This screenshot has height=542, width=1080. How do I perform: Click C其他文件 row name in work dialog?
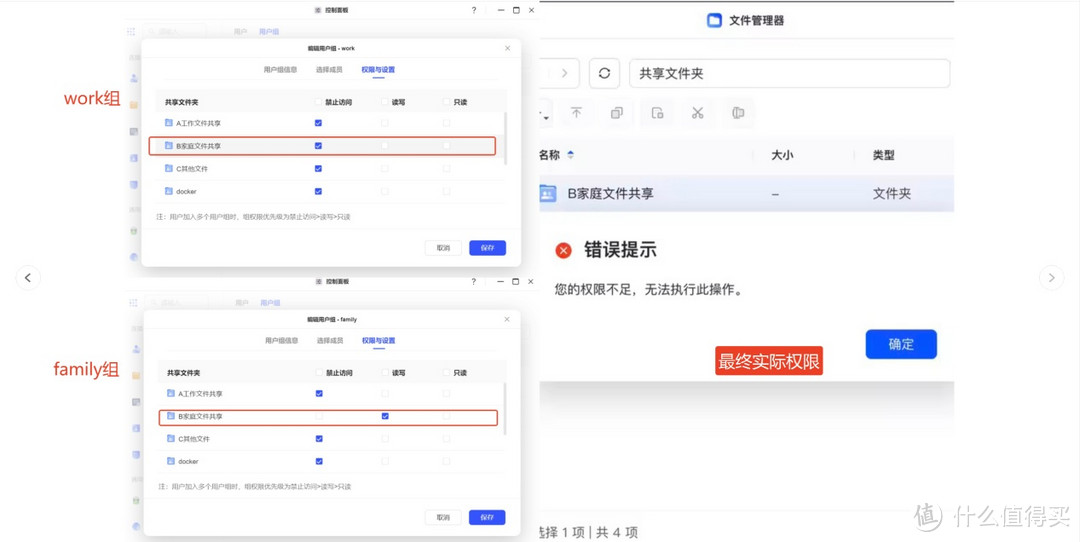coord(191,168)
